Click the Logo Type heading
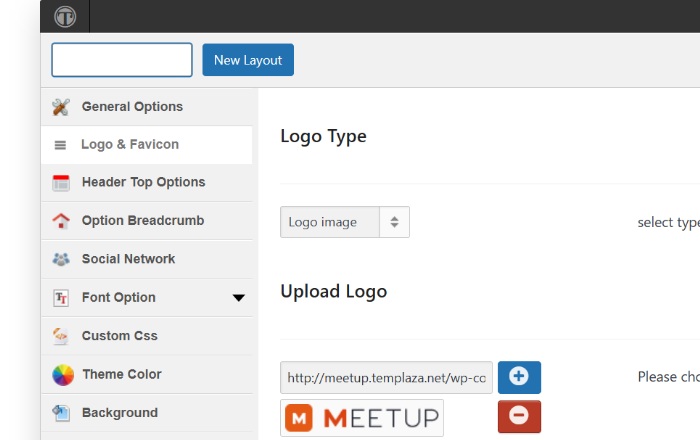This screenshot has width=700, height=440. [x=323, y=137]
